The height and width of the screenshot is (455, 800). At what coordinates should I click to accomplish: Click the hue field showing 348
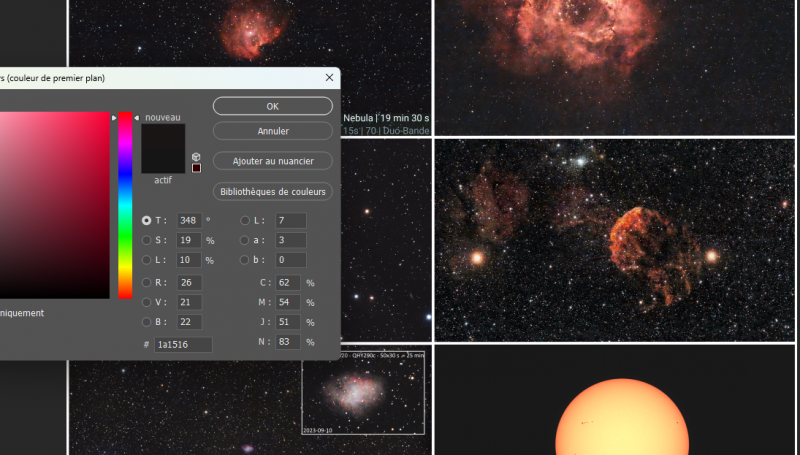tap(189, 220)
